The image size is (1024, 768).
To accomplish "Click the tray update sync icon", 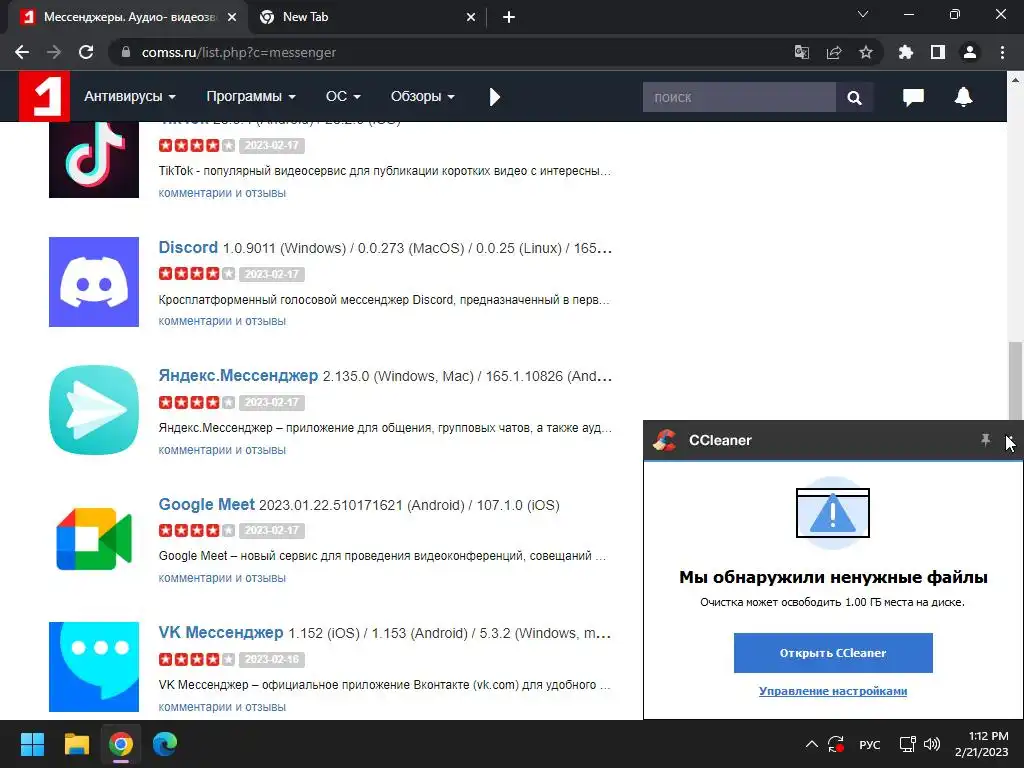I will [x=836, y=744].
